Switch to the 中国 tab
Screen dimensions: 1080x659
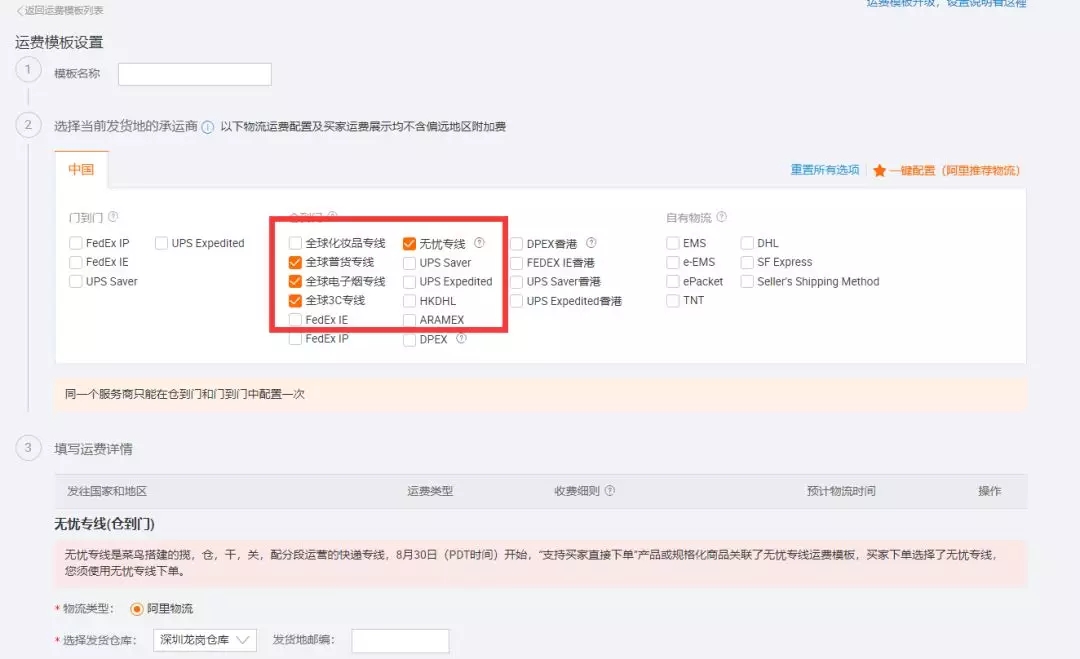point(81,169)
